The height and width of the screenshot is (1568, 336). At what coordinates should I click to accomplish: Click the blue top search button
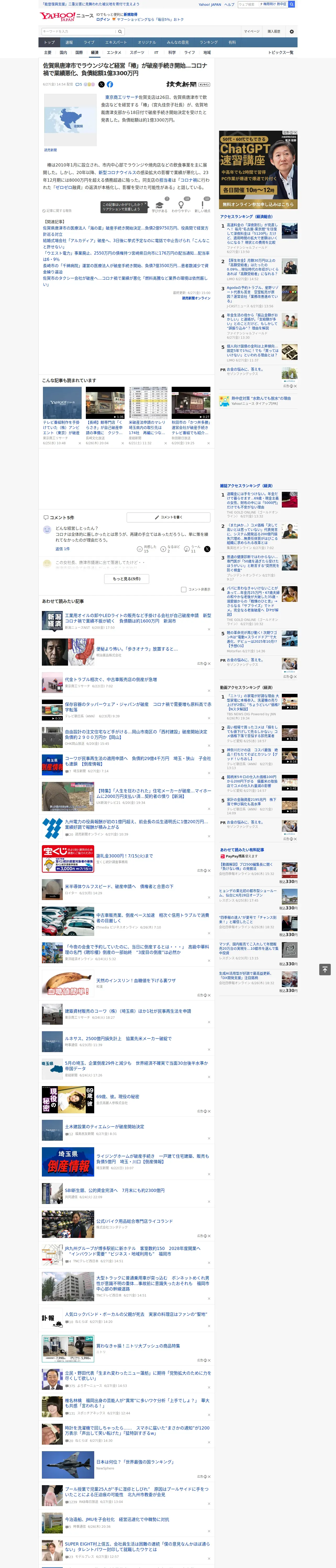(292, 4)
